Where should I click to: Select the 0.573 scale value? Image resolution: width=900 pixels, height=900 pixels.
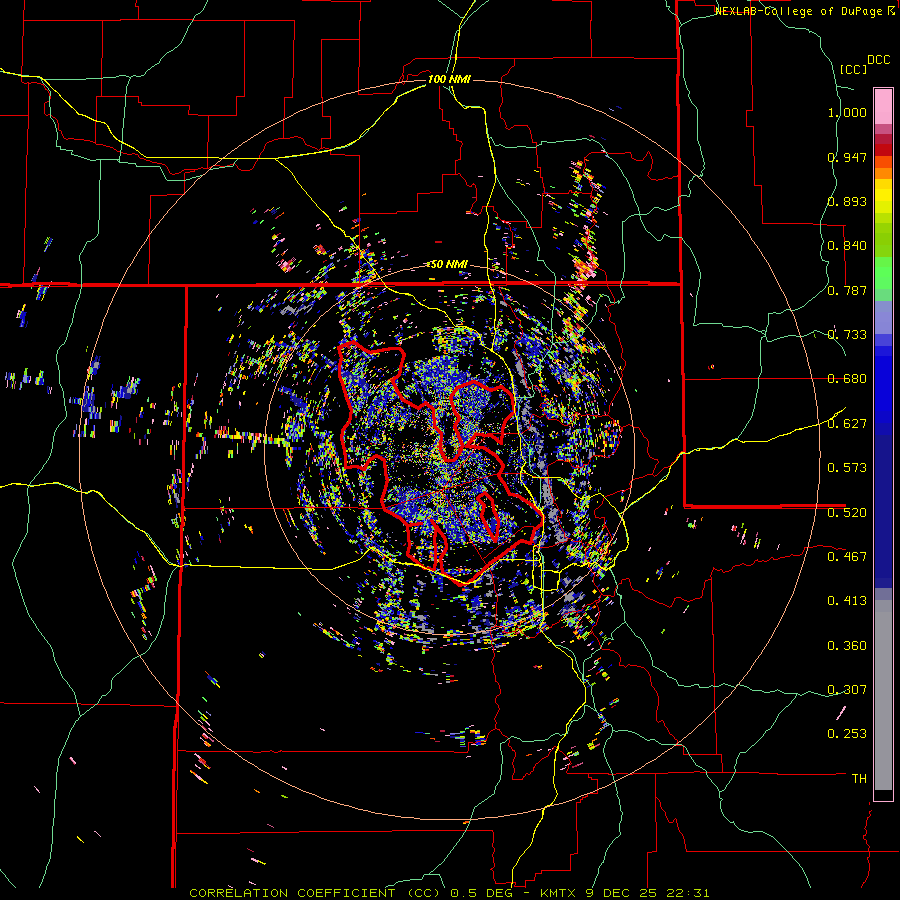pos(847,468)
